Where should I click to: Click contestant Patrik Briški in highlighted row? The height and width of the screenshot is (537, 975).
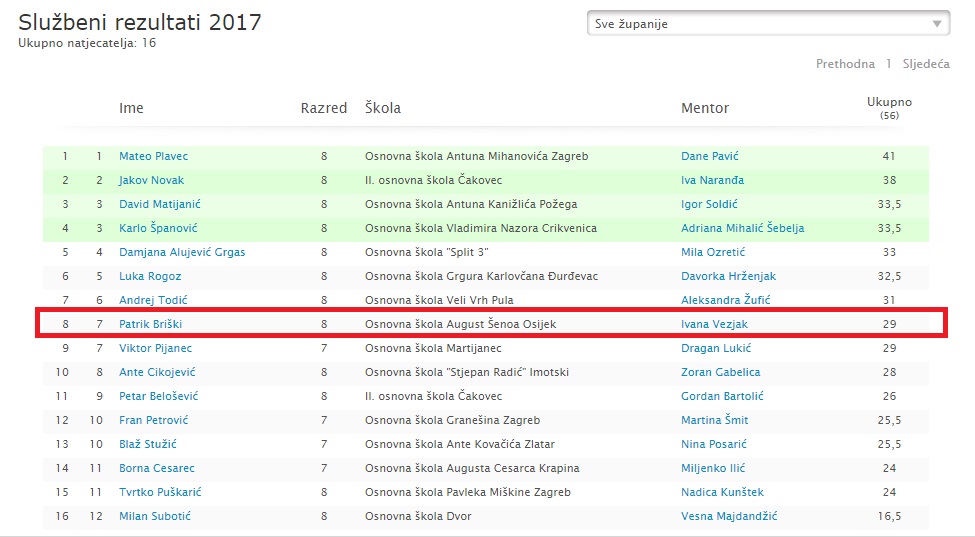(x=150, y=324)
